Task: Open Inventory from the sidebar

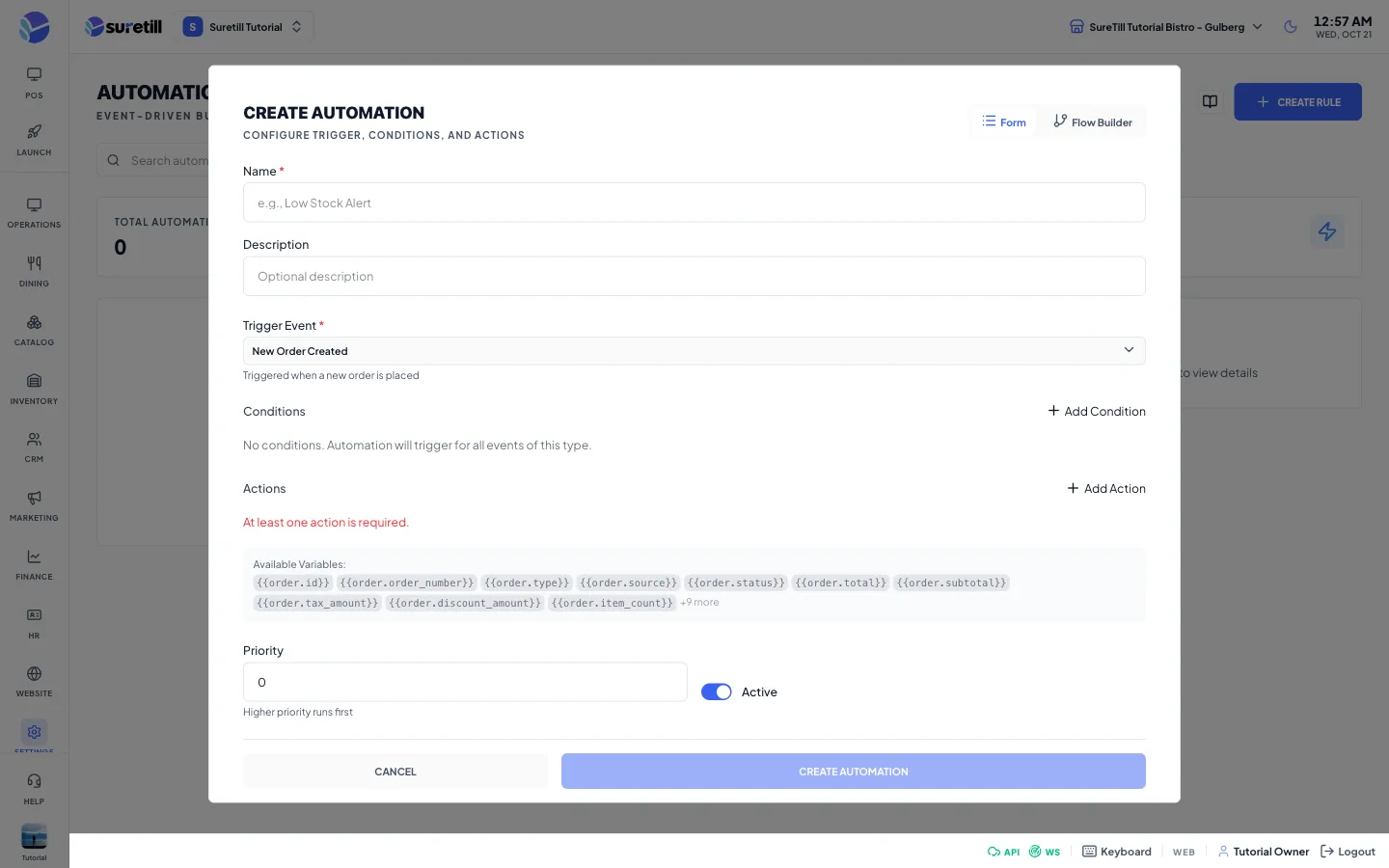Action: [34, 390]
